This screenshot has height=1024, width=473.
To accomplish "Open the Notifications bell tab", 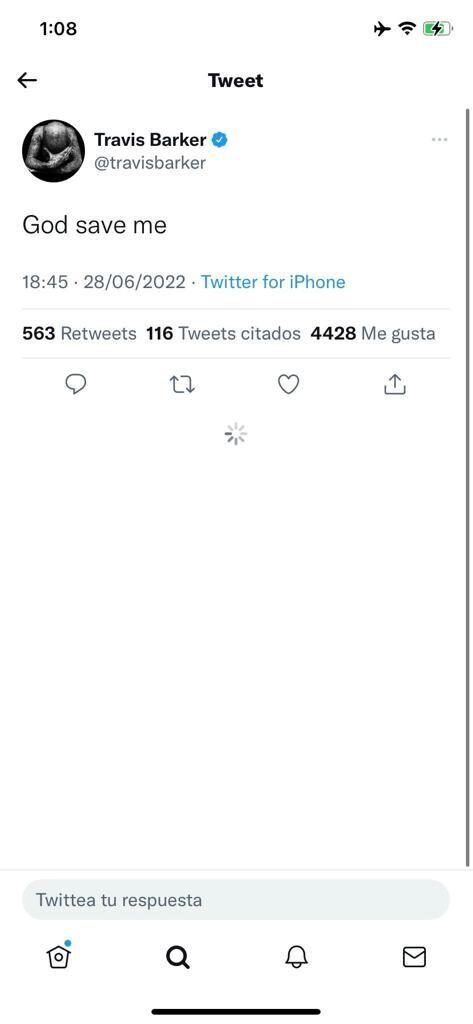I will 296,957.
